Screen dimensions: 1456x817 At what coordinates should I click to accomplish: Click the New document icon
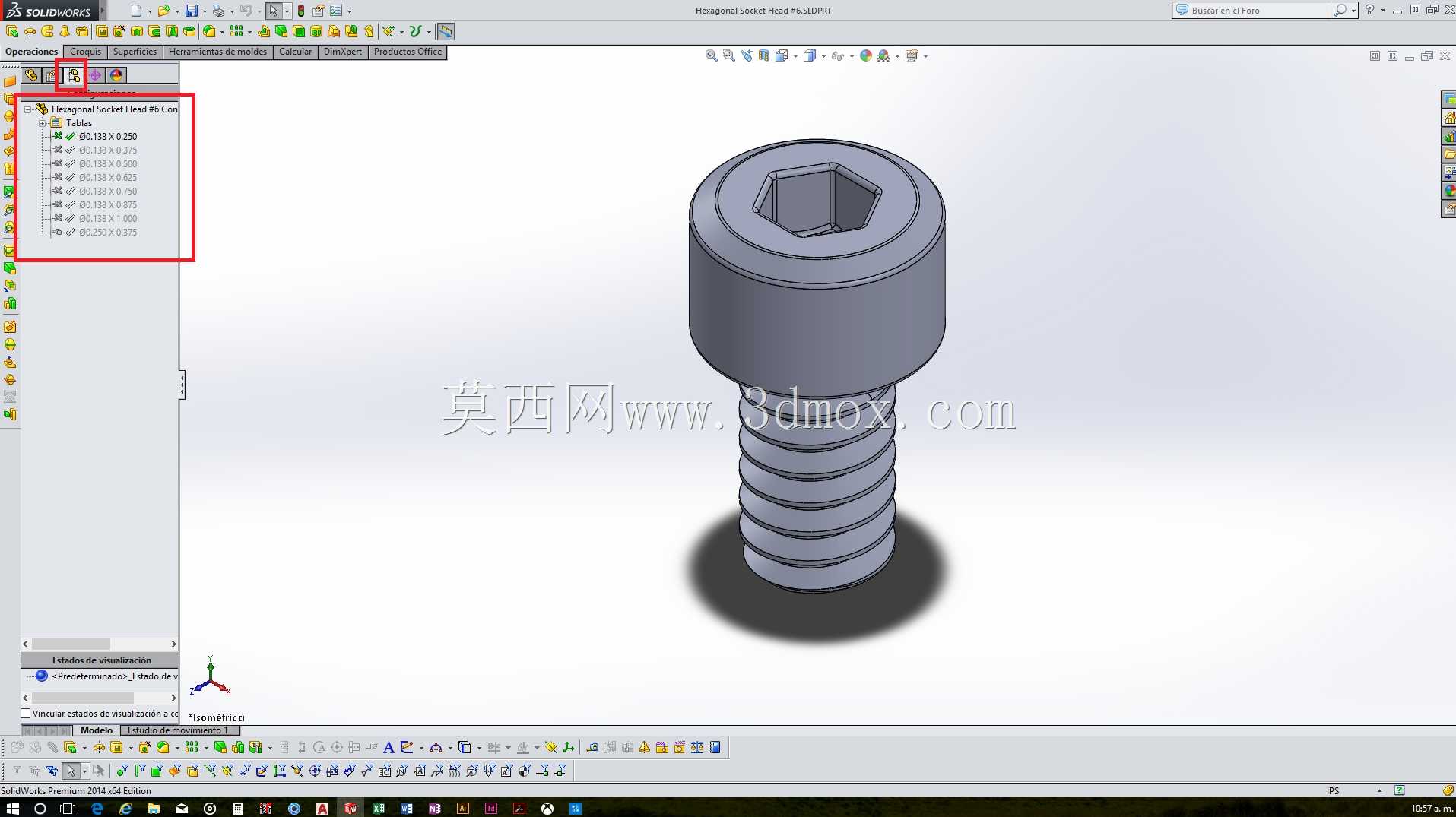click(x=136, y=11)
